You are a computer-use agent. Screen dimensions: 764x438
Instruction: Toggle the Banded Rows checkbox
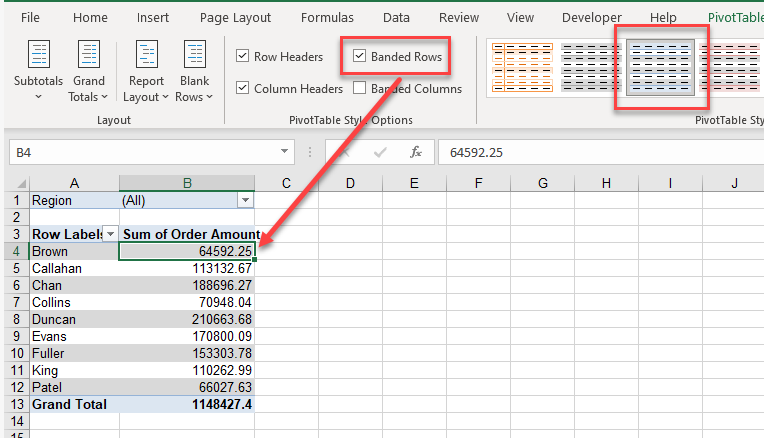360,57
